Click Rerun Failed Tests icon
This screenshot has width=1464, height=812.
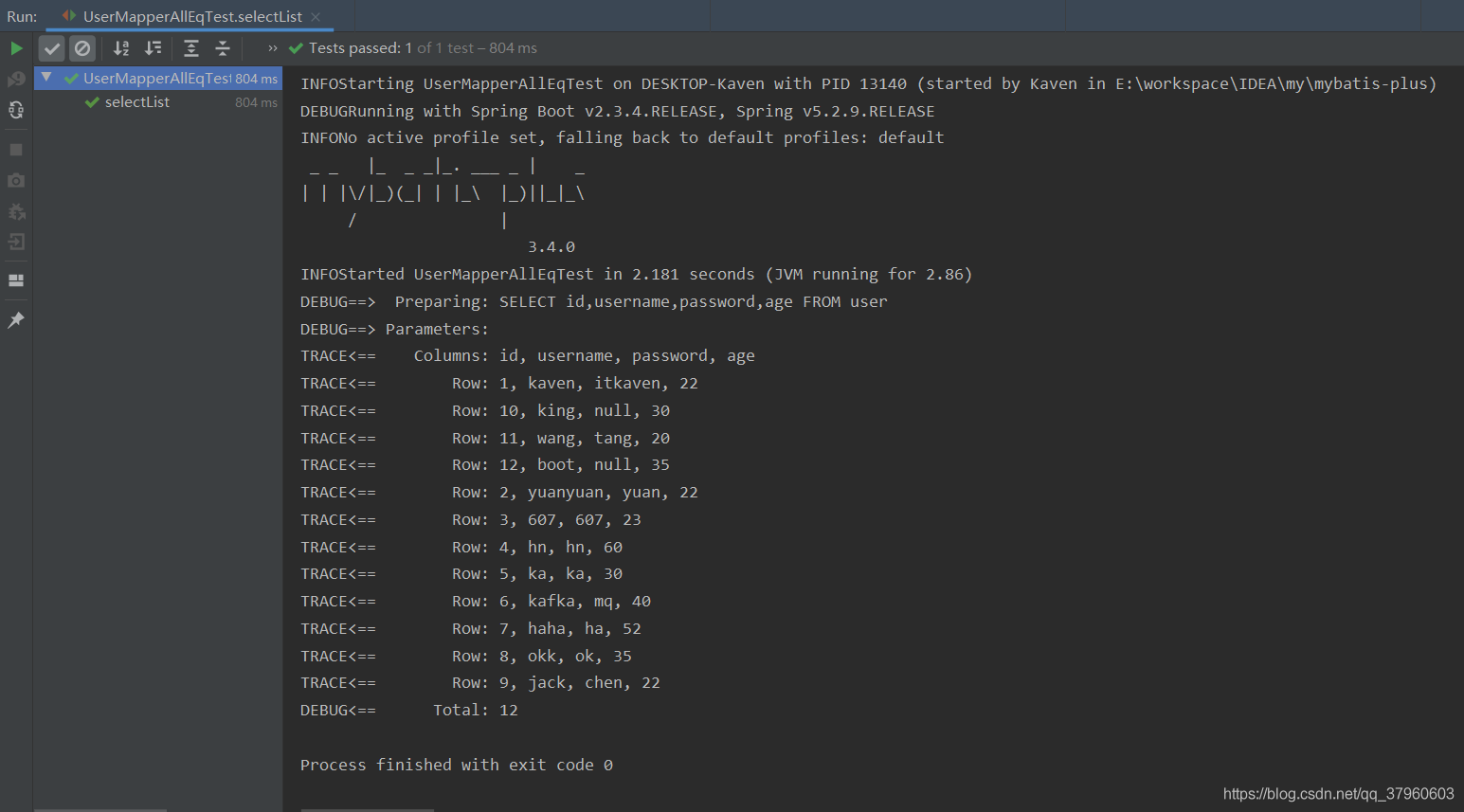(x=16, y=80)
